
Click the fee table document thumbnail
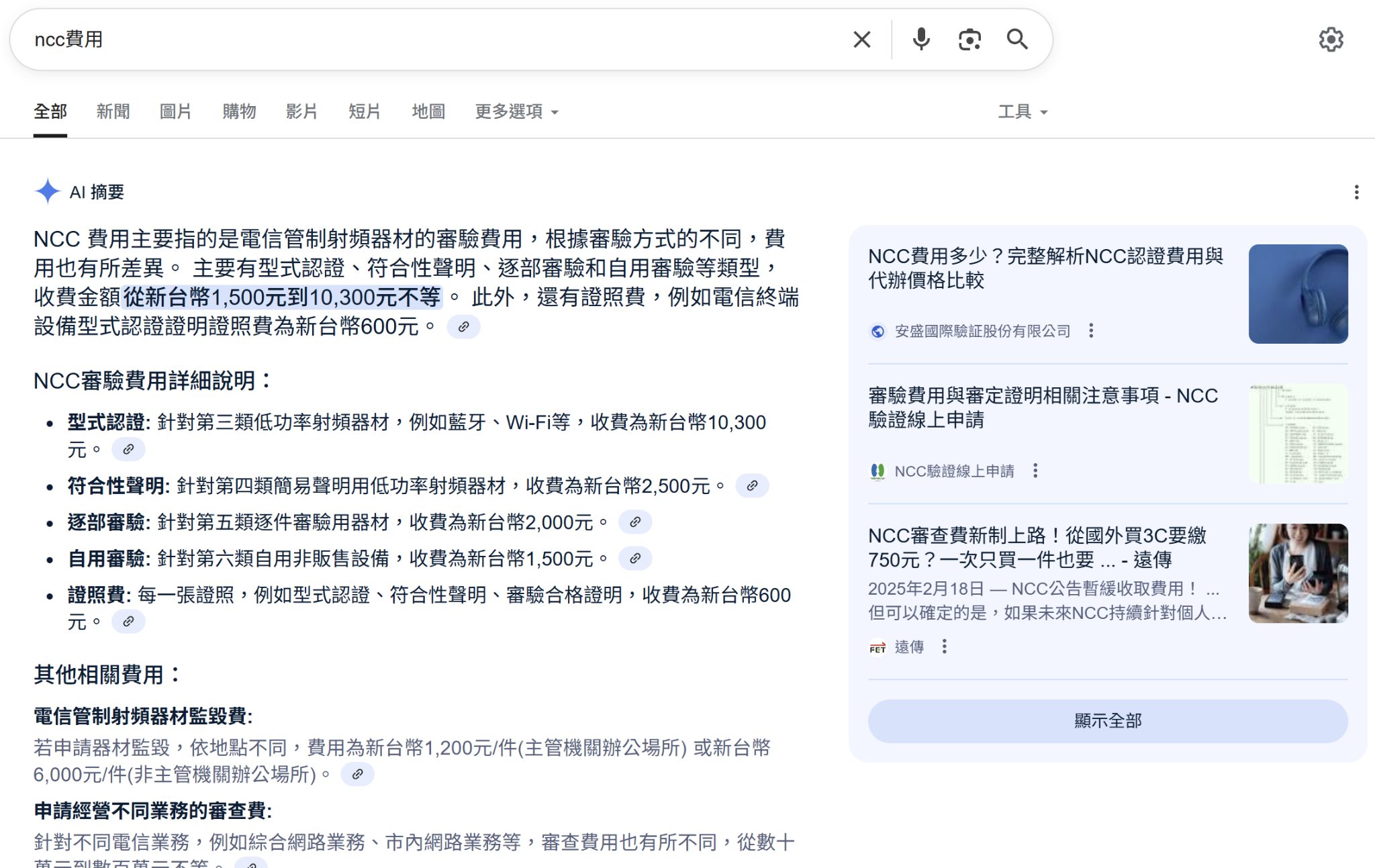[1298, 434]
